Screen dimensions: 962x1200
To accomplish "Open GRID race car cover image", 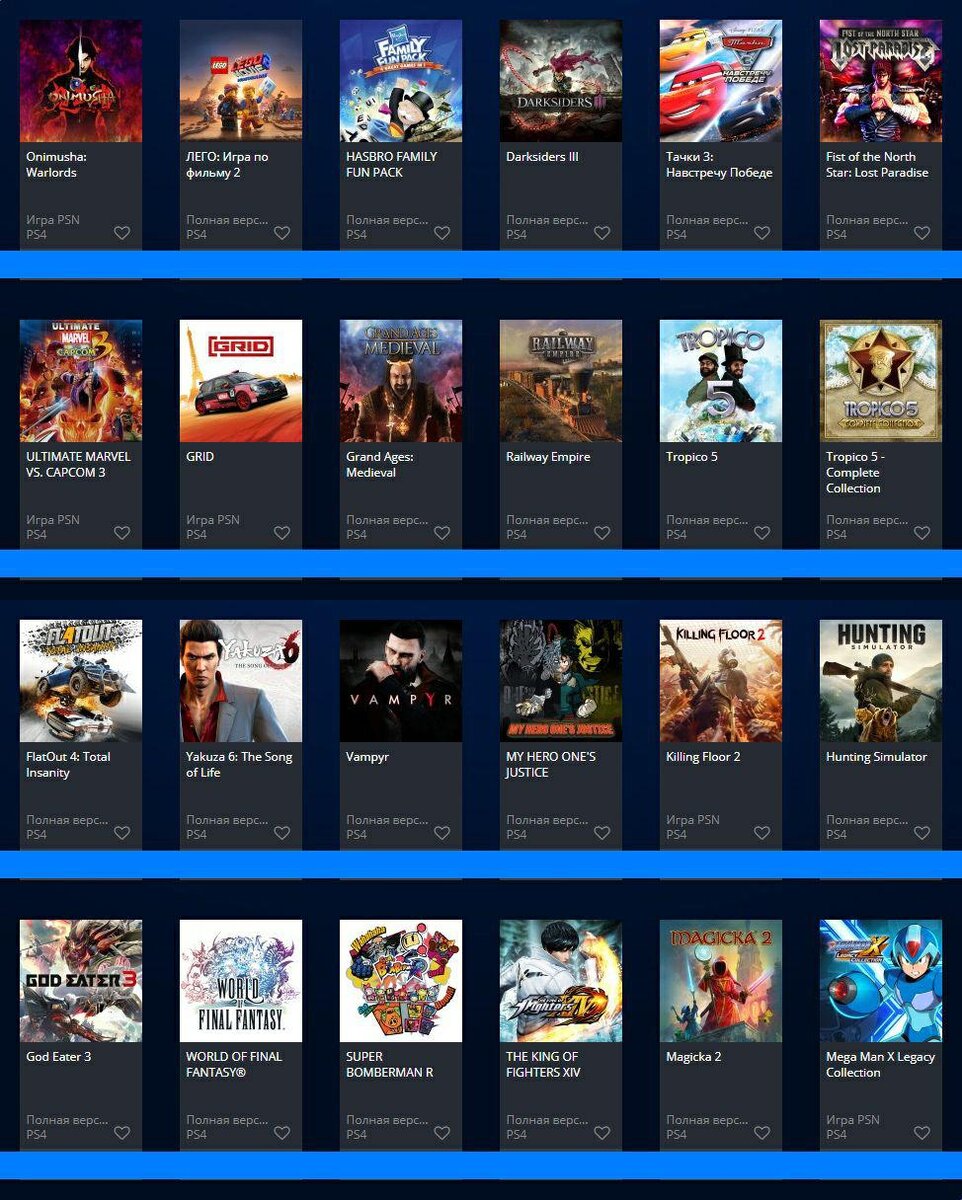I will tap(241, 381).
